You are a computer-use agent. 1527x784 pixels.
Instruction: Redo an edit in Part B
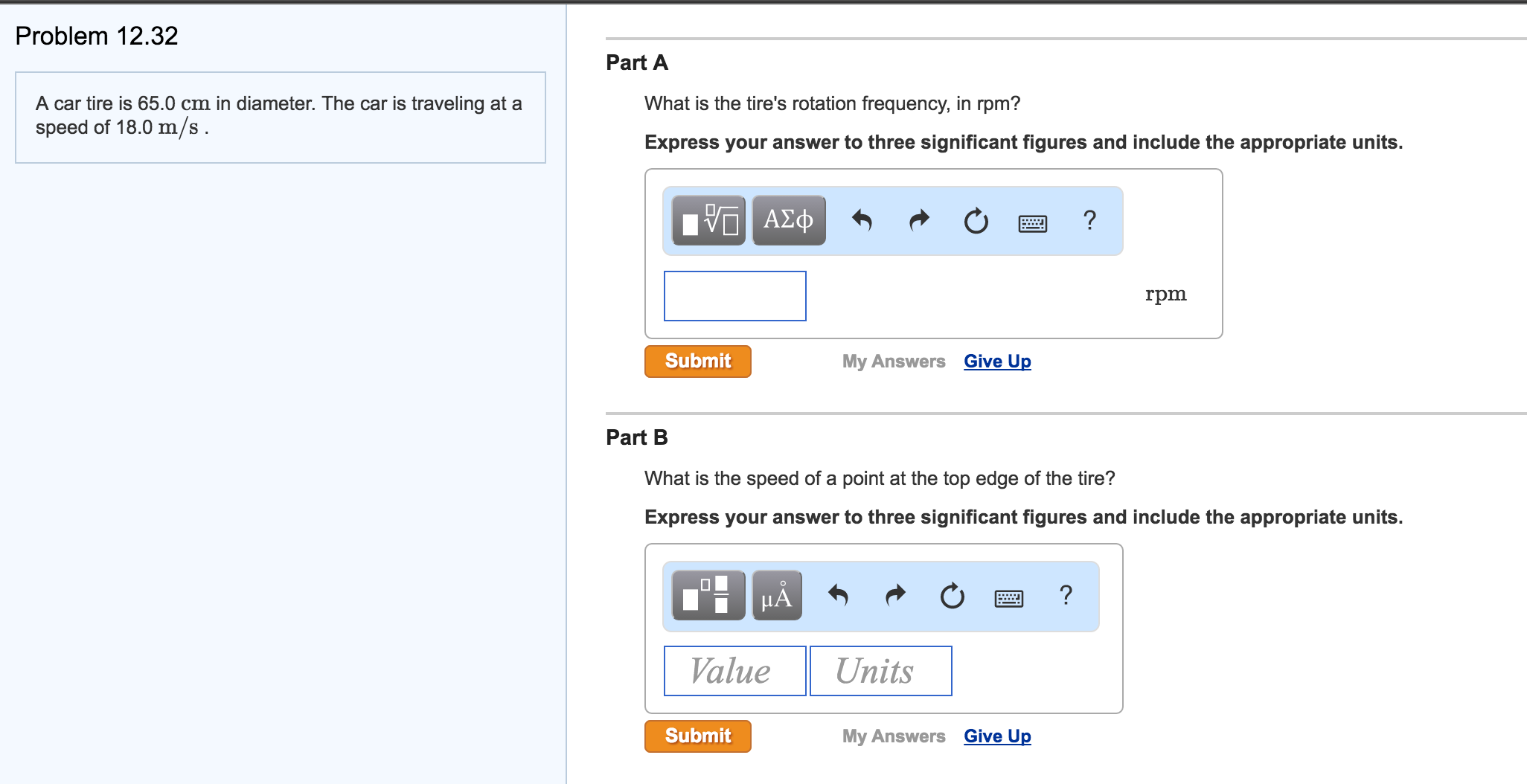pos(894,595)
